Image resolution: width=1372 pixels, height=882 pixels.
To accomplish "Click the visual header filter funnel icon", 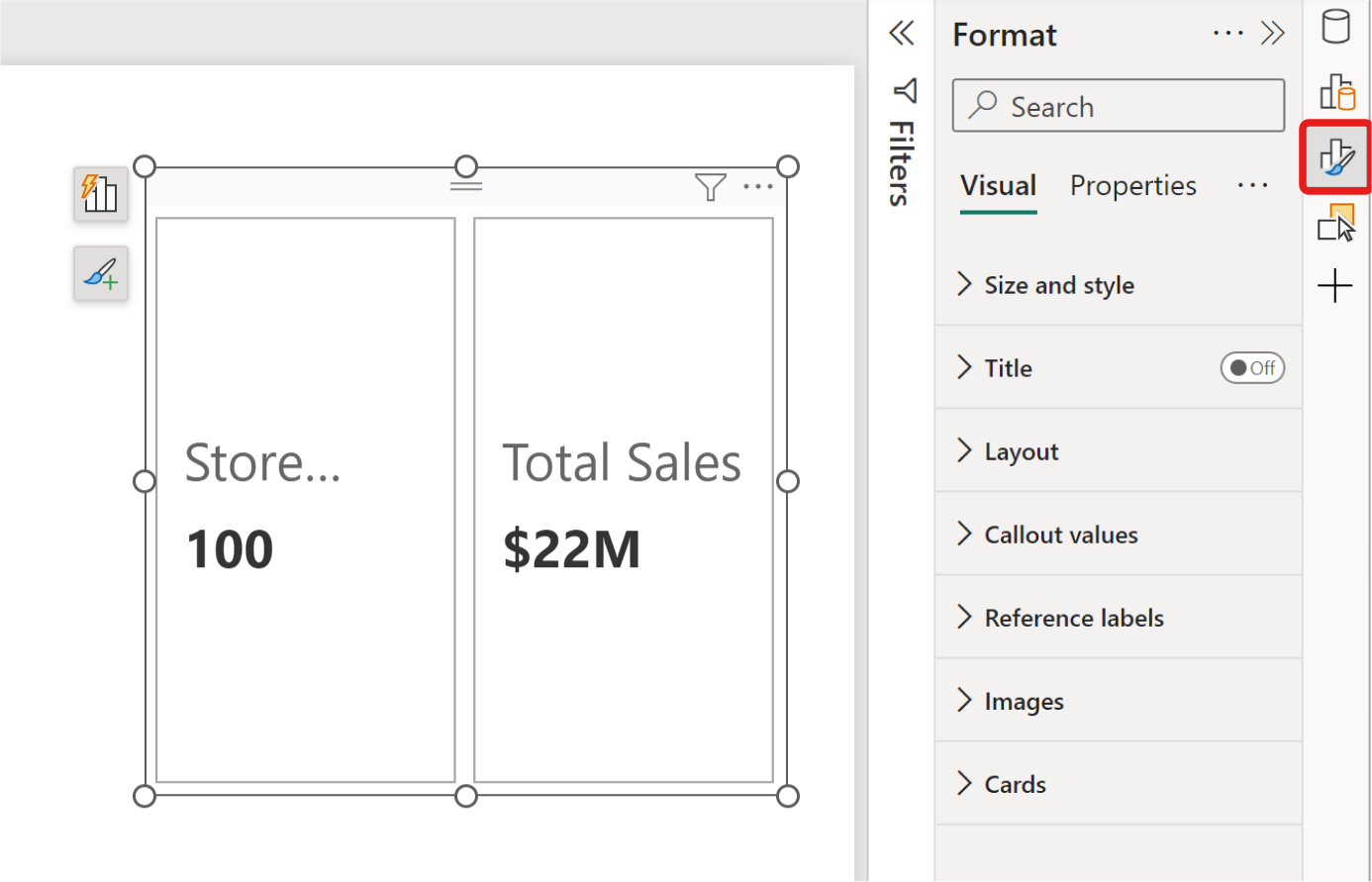I will (x=710, y=186).
